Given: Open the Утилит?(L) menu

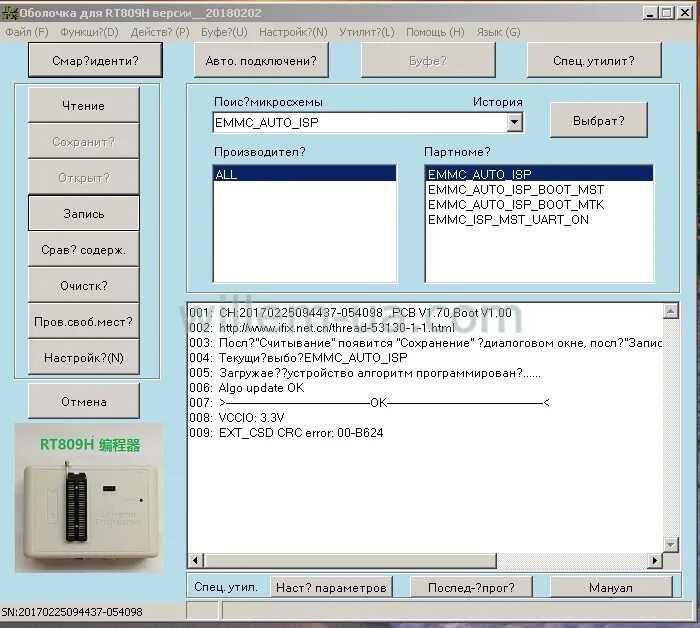Looking at the screenshot, I should (x=367, y=32).
